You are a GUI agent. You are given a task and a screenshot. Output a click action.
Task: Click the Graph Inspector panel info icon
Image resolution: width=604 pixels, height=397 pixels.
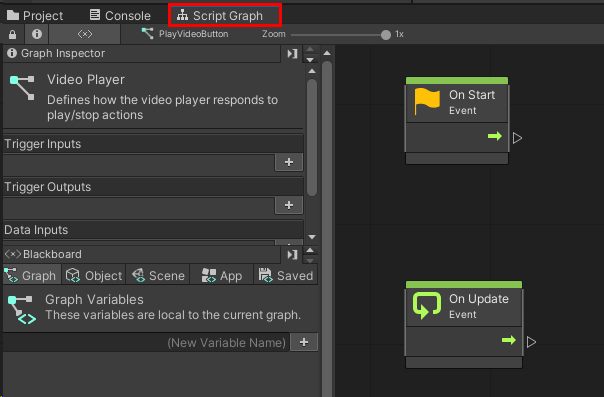tap(12, 53)
